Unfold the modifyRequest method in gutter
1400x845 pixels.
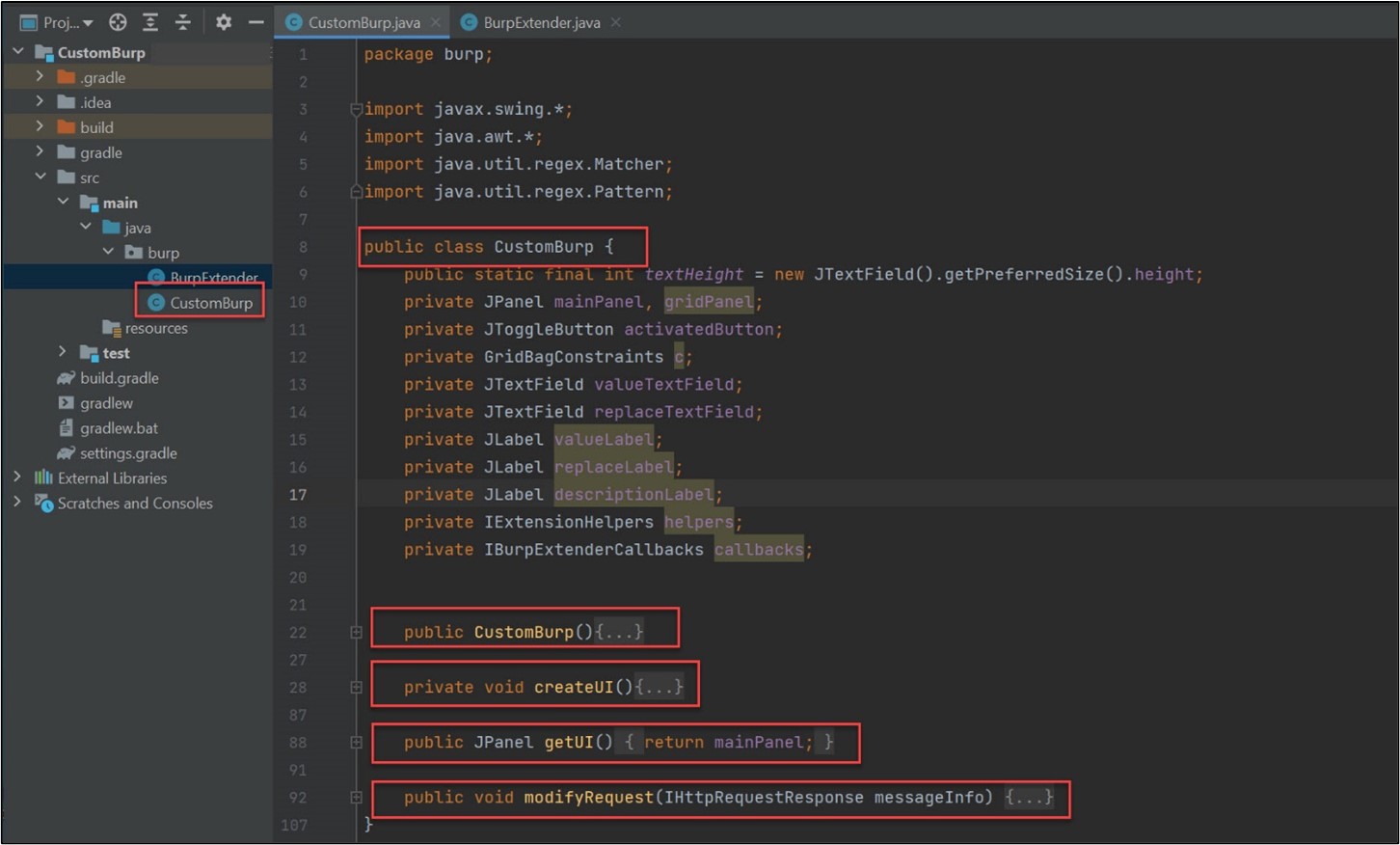point(356,798)
